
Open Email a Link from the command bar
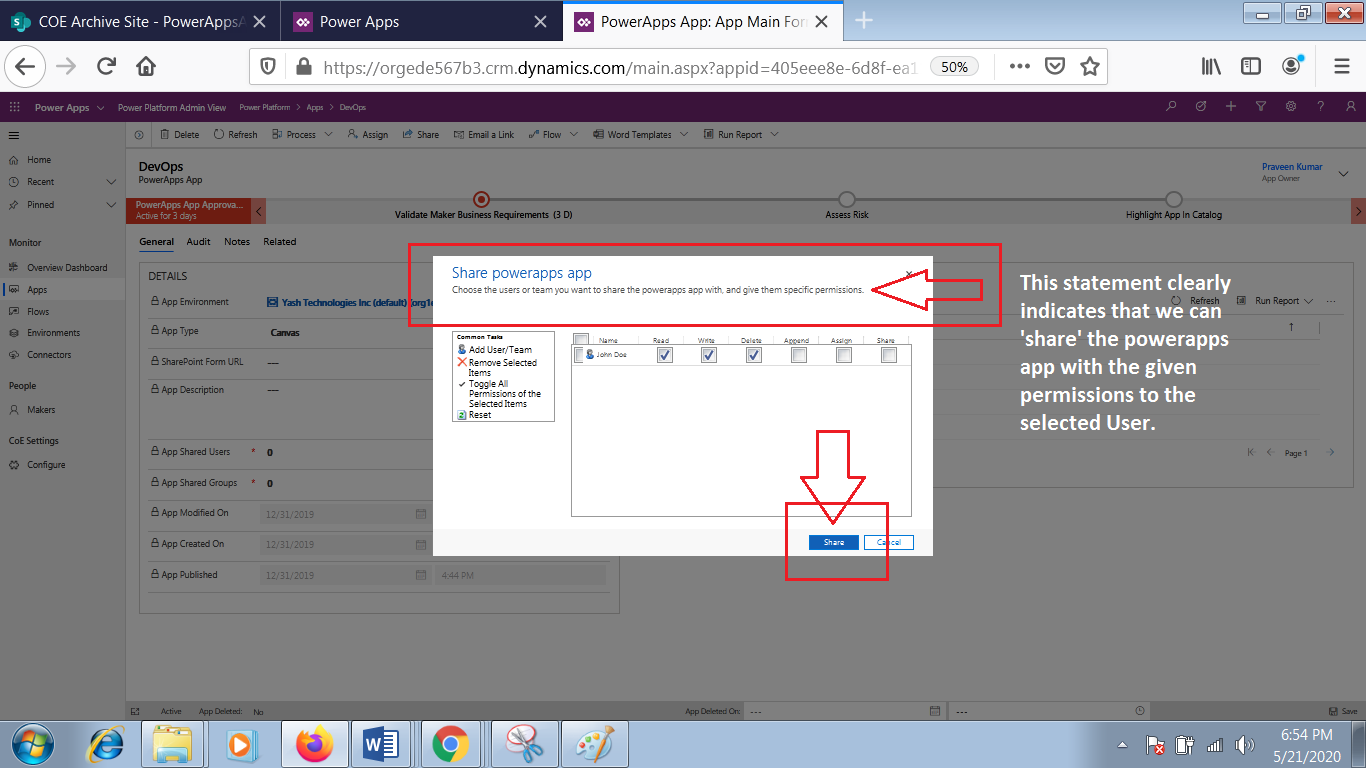pos(483,133)
